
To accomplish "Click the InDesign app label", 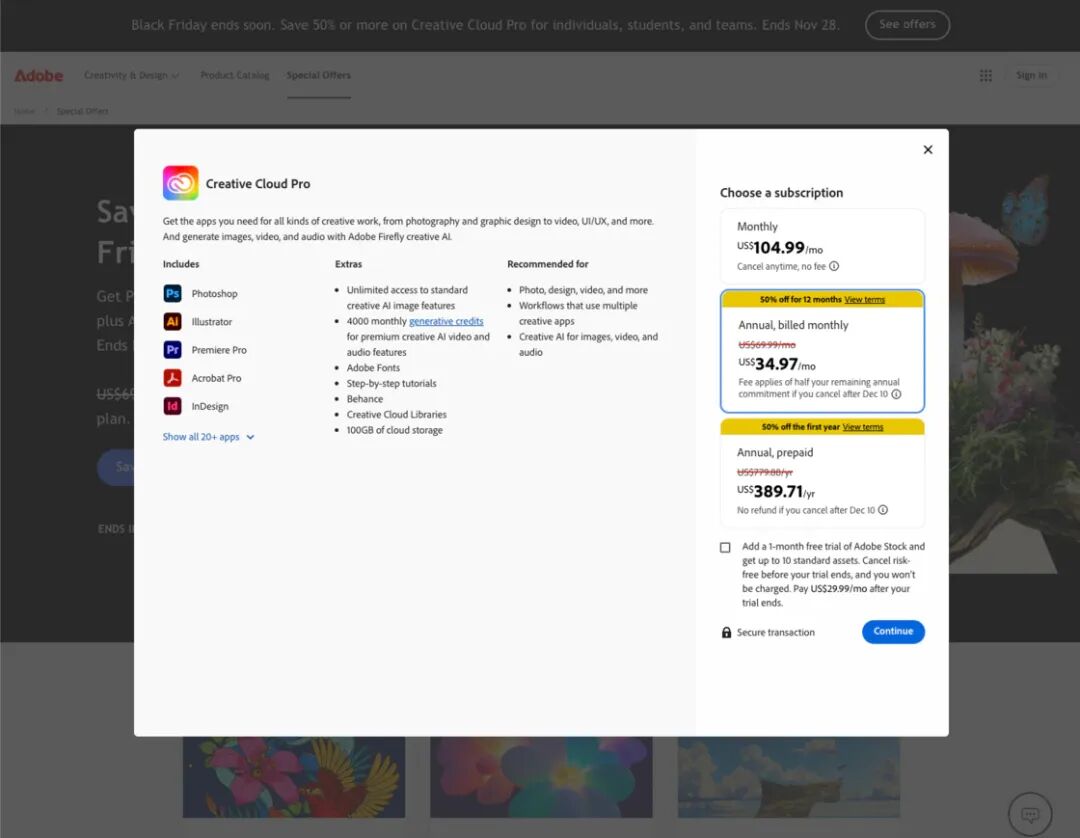I will pyautogui.click(x=210, y=406).
